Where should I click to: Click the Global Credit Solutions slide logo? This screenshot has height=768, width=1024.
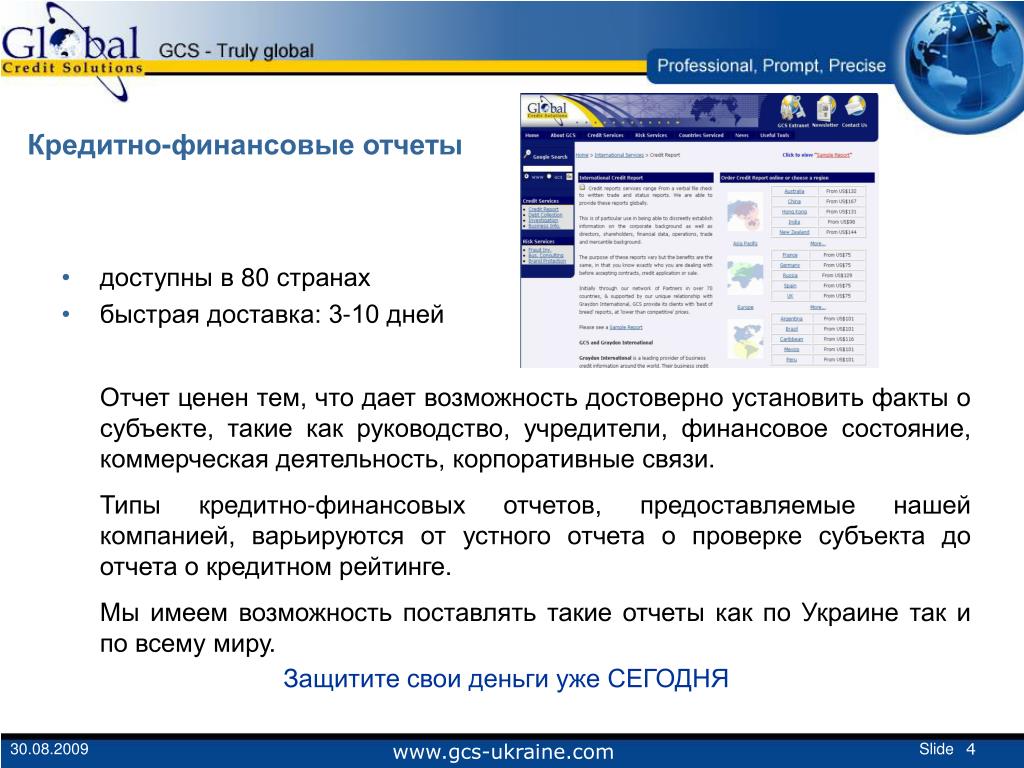click(x=72, y=51)
